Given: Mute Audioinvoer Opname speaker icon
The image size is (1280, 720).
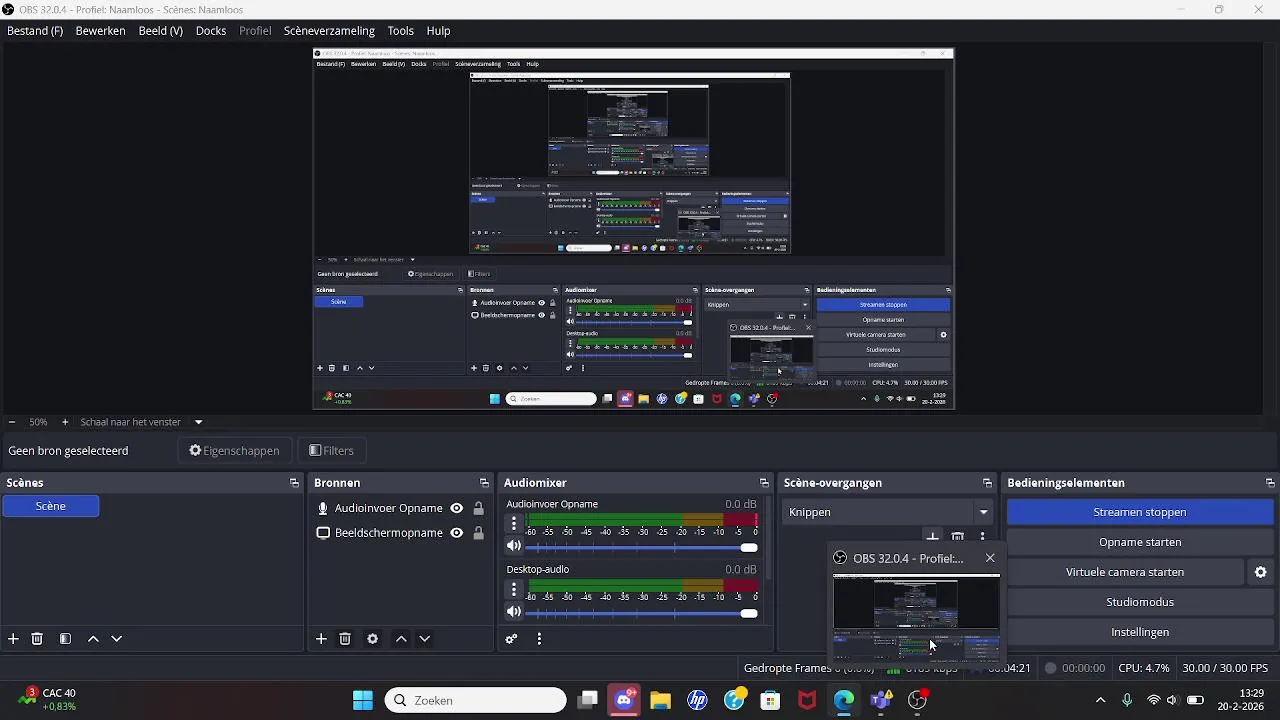Looking at the screenshot, I should [514, 546].
